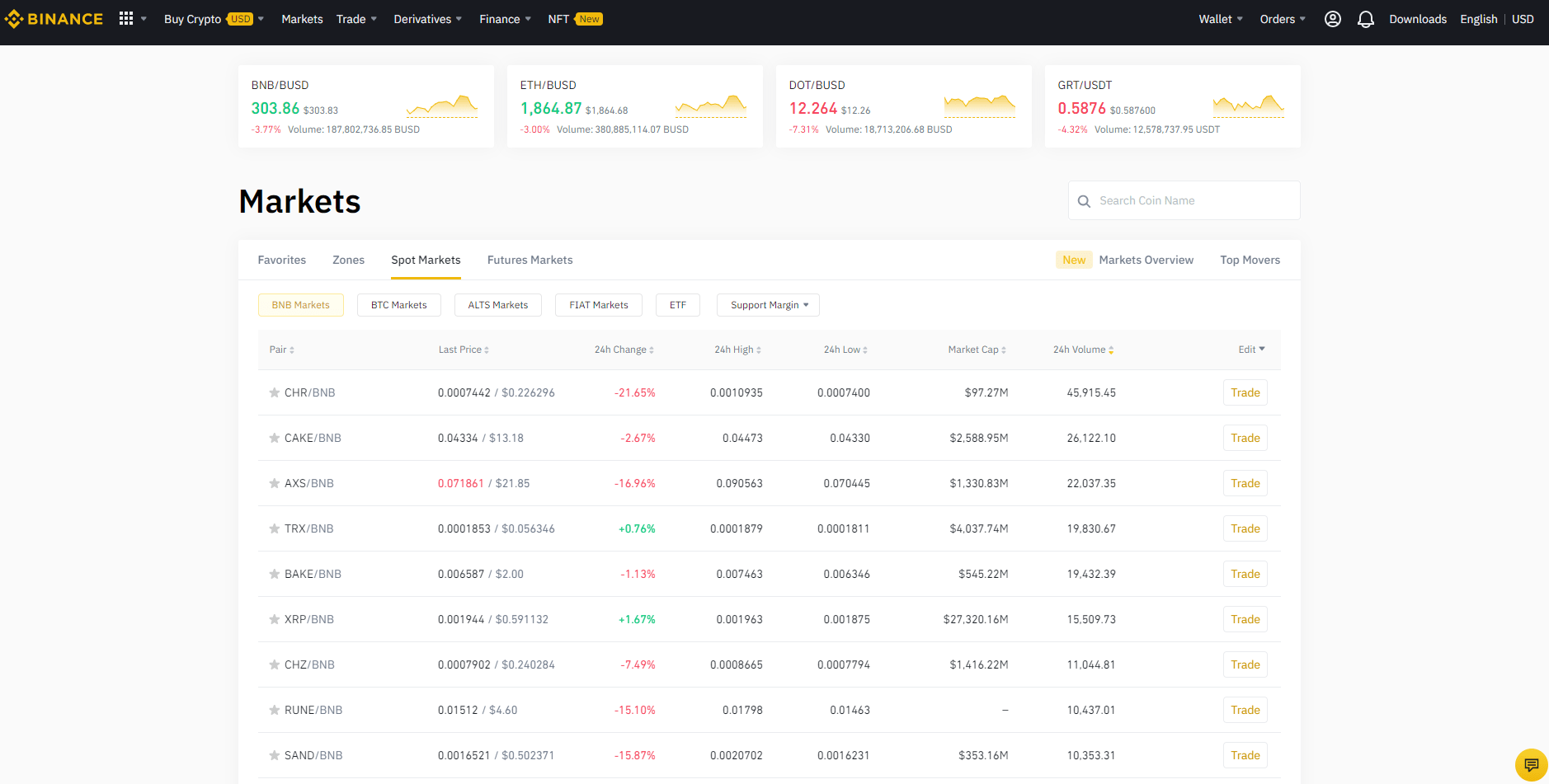Click Trade for SAND/BNB

coord(1245,755)
